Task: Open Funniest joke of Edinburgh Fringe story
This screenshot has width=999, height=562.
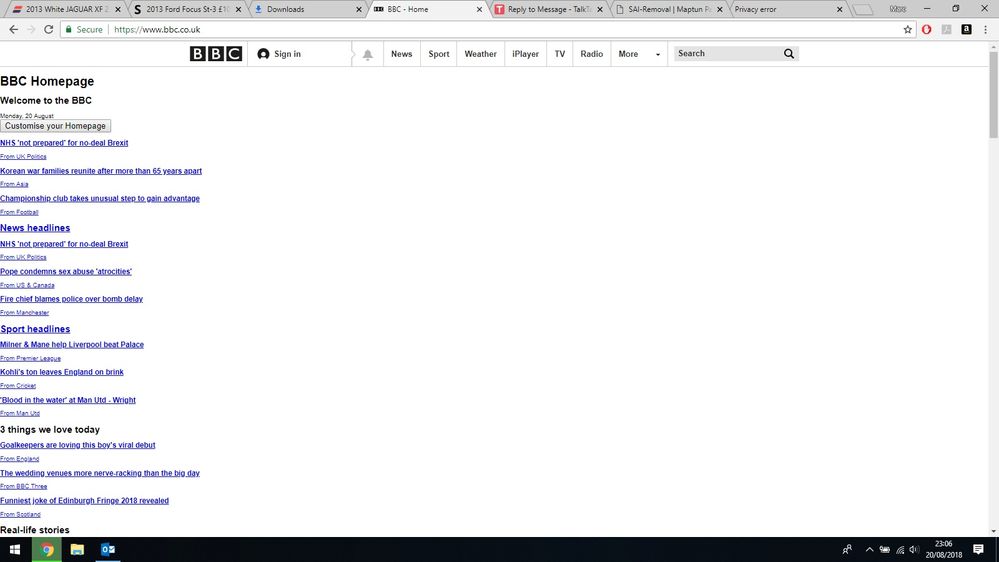Action: point(84,501)
